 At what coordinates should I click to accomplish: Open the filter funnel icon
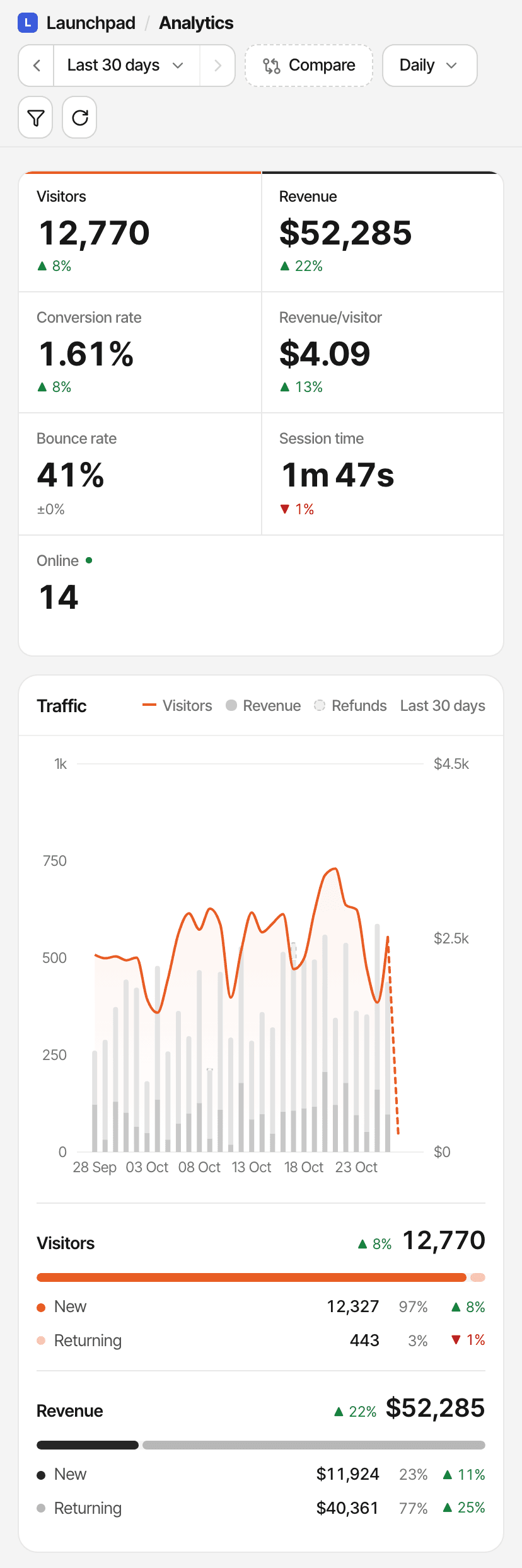35,117
